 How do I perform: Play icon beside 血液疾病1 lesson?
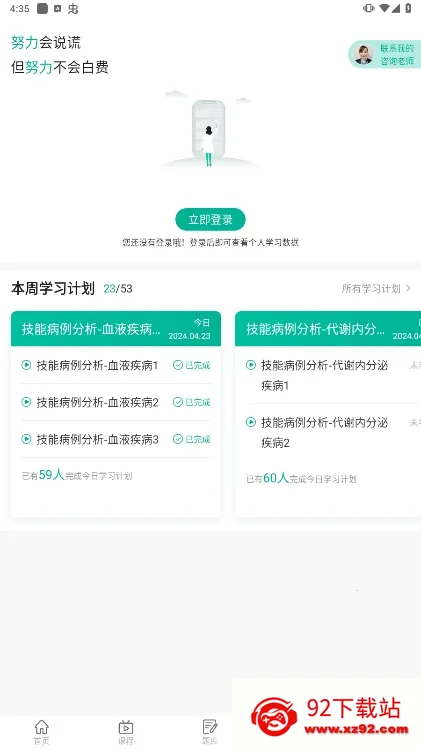[26, 365]
